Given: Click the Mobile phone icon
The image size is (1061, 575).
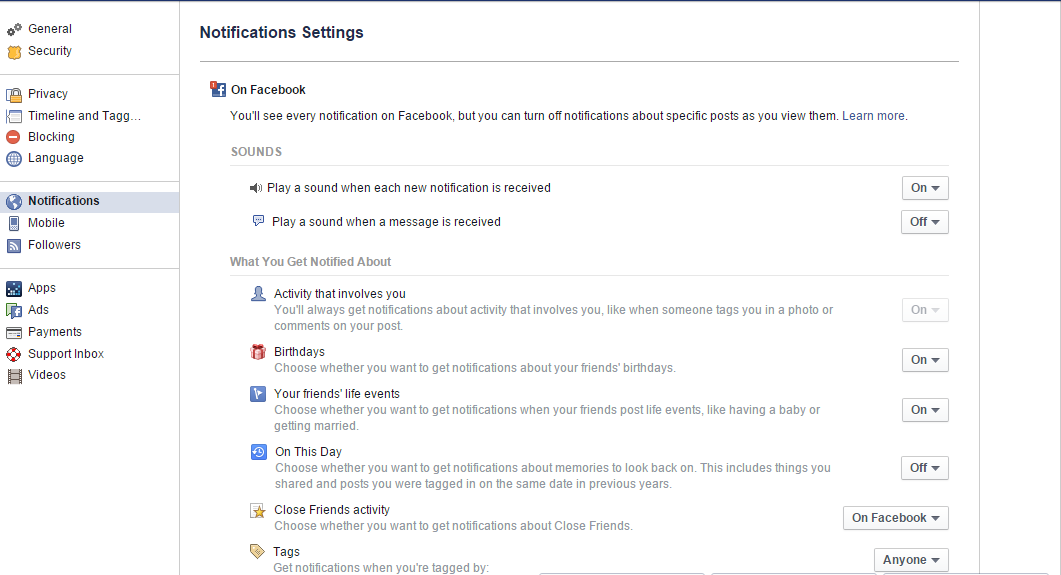Looking at the screenshot, I should (14, 223).
